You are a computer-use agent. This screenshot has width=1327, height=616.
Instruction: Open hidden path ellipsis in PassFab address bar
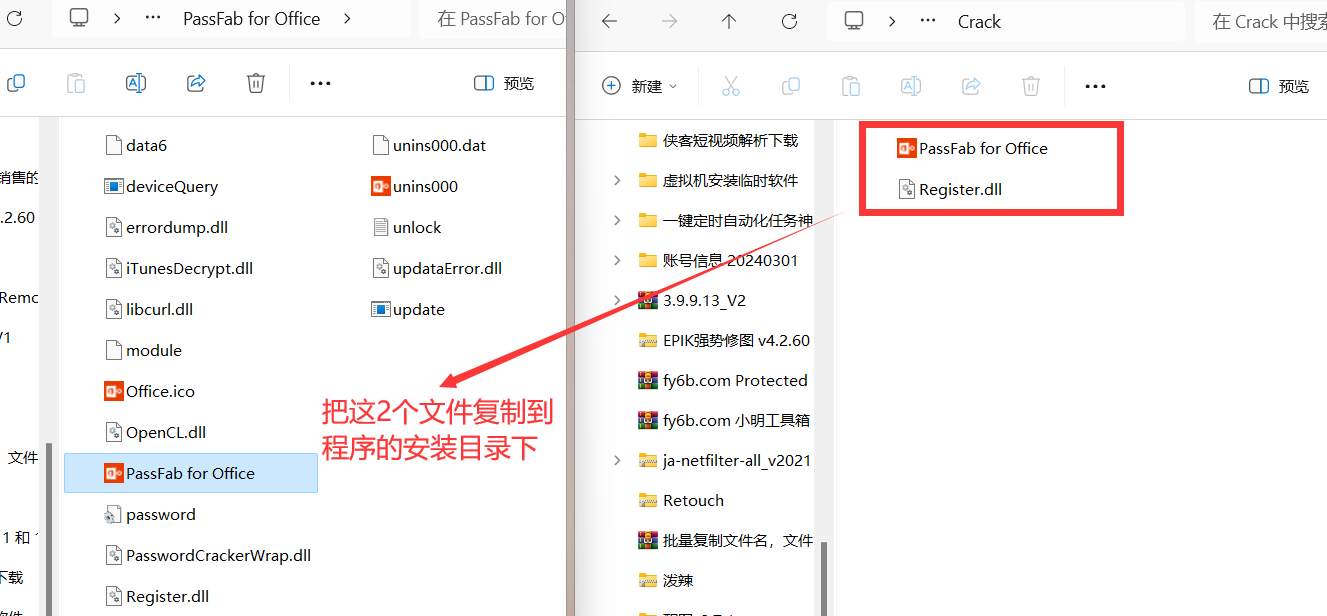154,19
